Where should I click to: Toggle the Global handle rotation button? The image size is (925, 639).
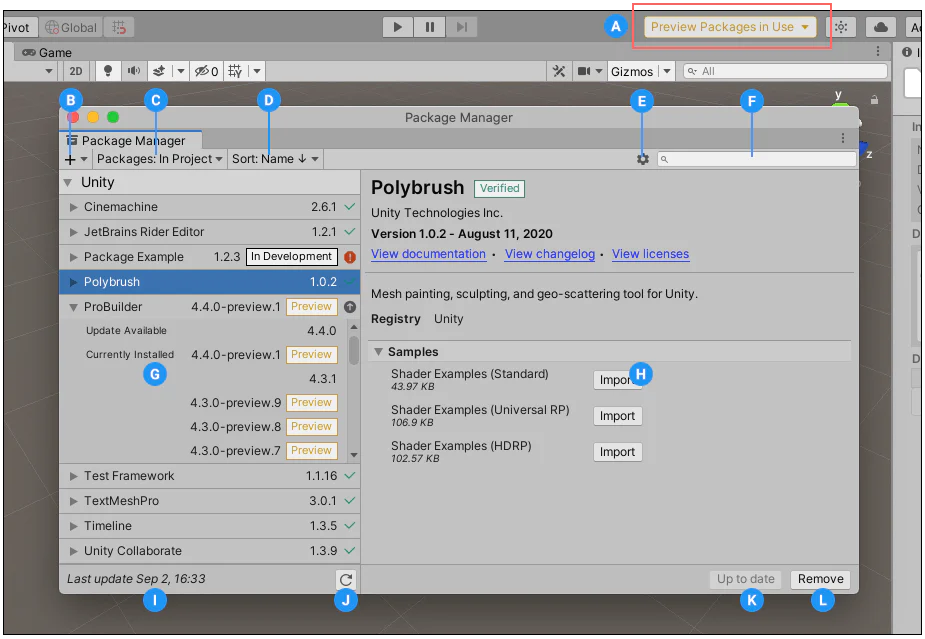coord(71,27)
